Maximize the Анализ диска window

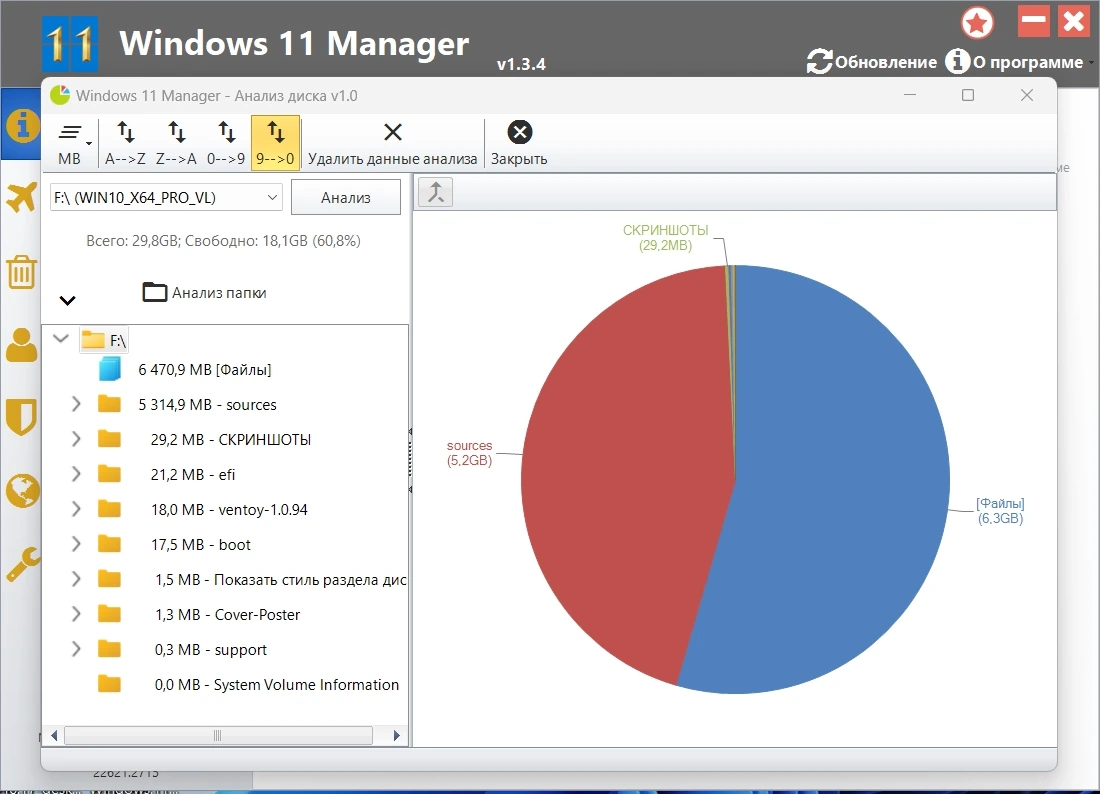[968, 95]
